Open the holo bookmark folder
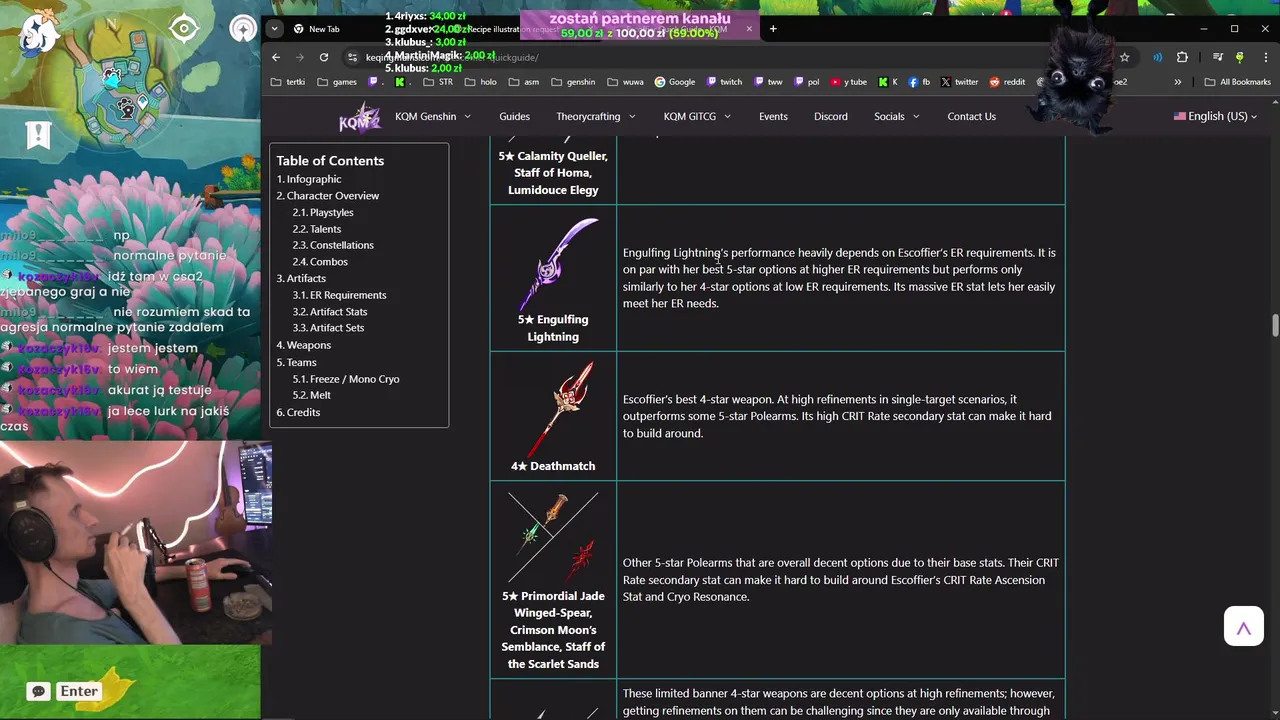This screenshot has height=720, width=1280. click(481, 82)
